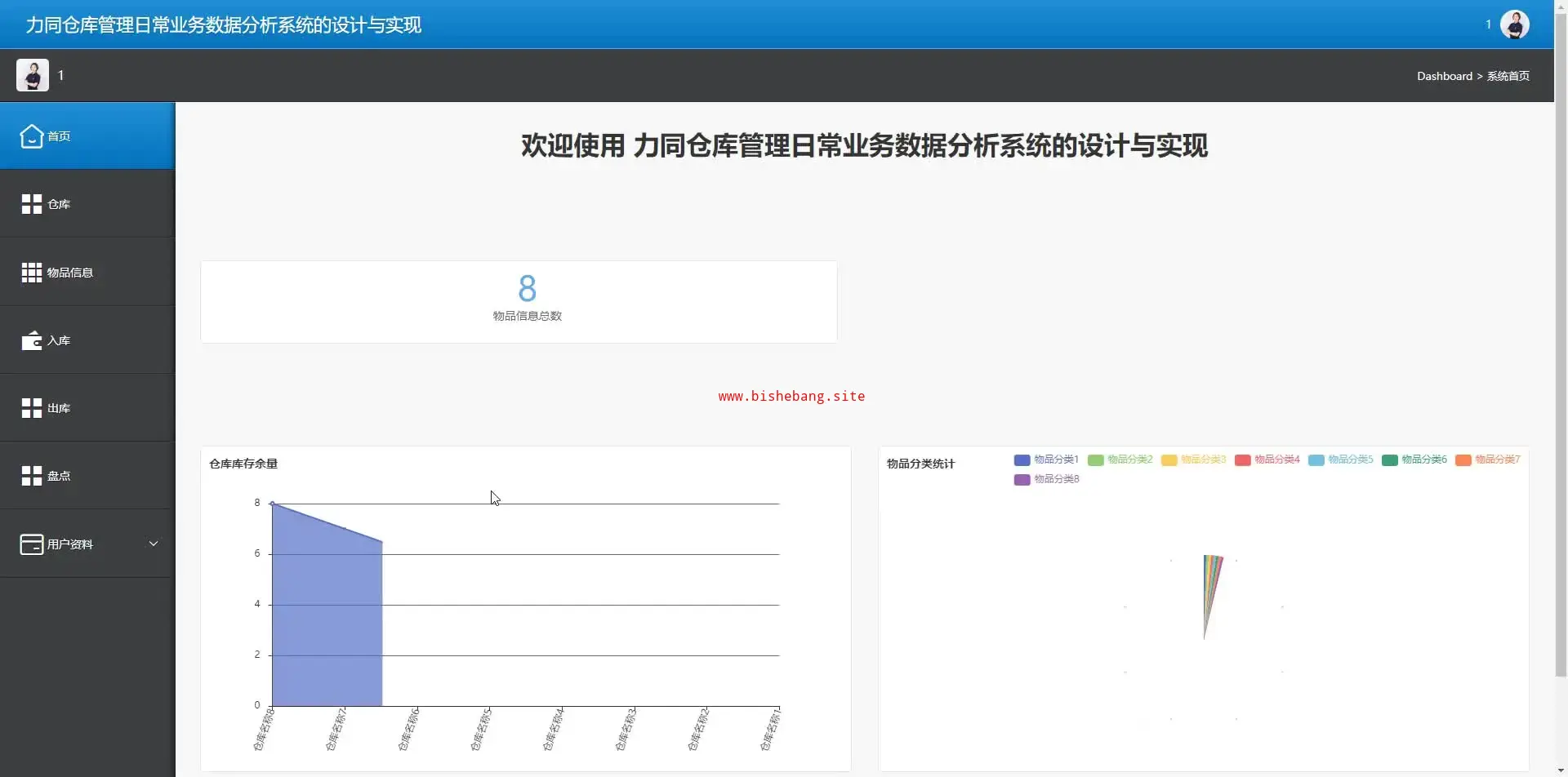Click the home icon in sidebar

(x=31, y=136)
